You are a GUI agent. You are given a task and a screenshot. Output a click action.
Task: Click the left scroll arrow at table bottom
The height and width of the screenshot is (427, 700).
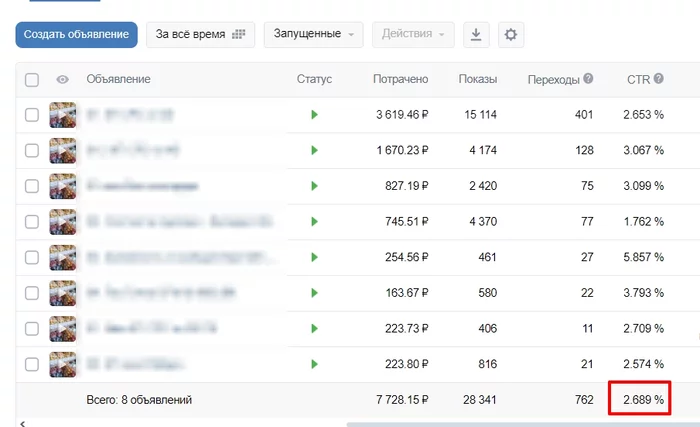coord(23,423)
